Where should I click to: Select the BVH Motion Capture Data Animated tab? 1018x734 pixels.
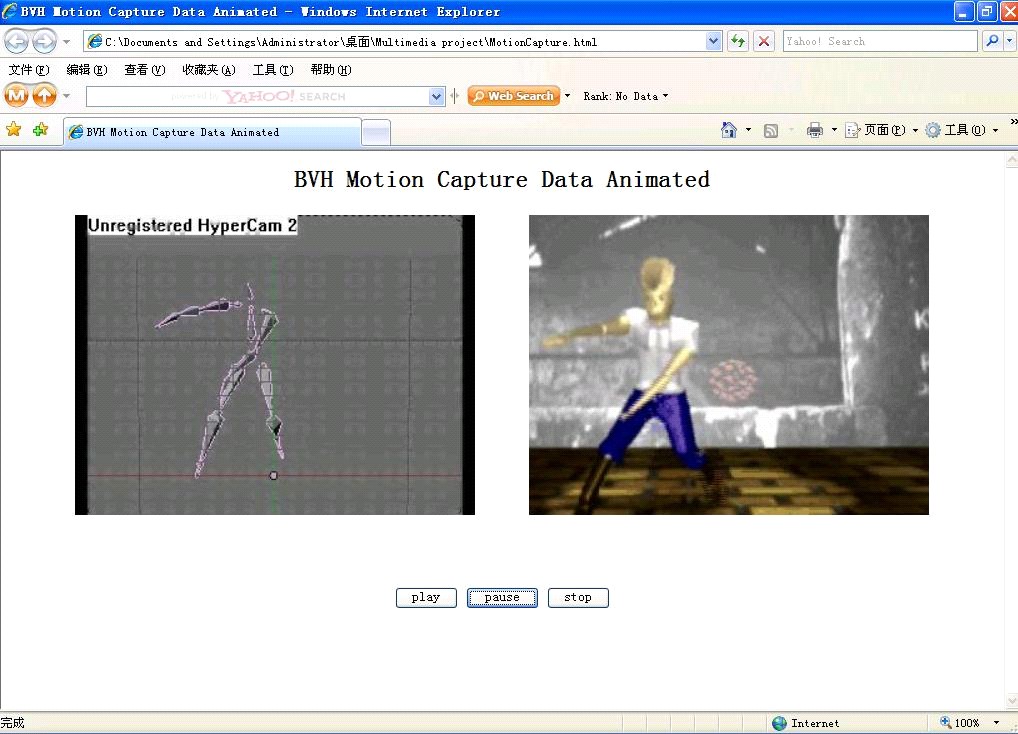pyautogui.click(x=212, y=132)
